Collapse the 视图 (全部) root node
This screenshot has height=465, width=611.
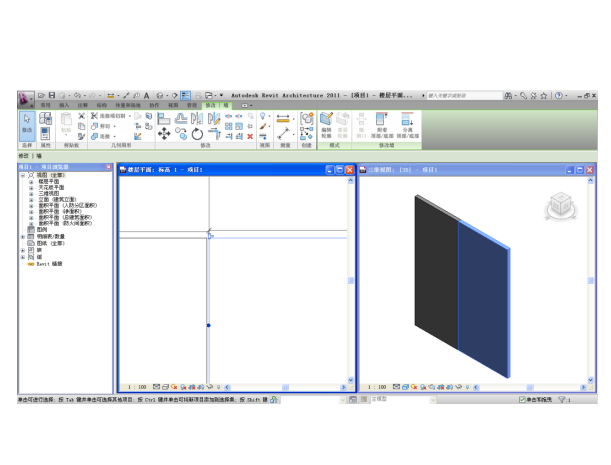click(x=23, y=177)
